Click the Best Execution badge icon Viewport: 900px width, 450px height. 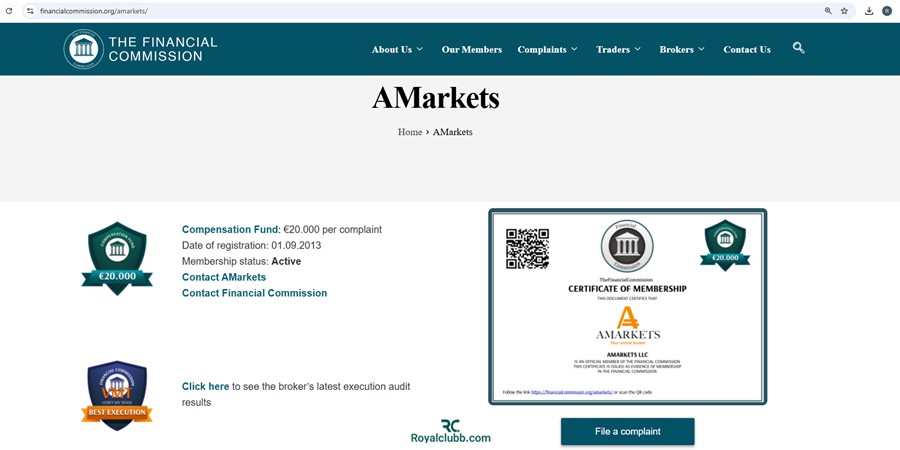pos(117,395)
